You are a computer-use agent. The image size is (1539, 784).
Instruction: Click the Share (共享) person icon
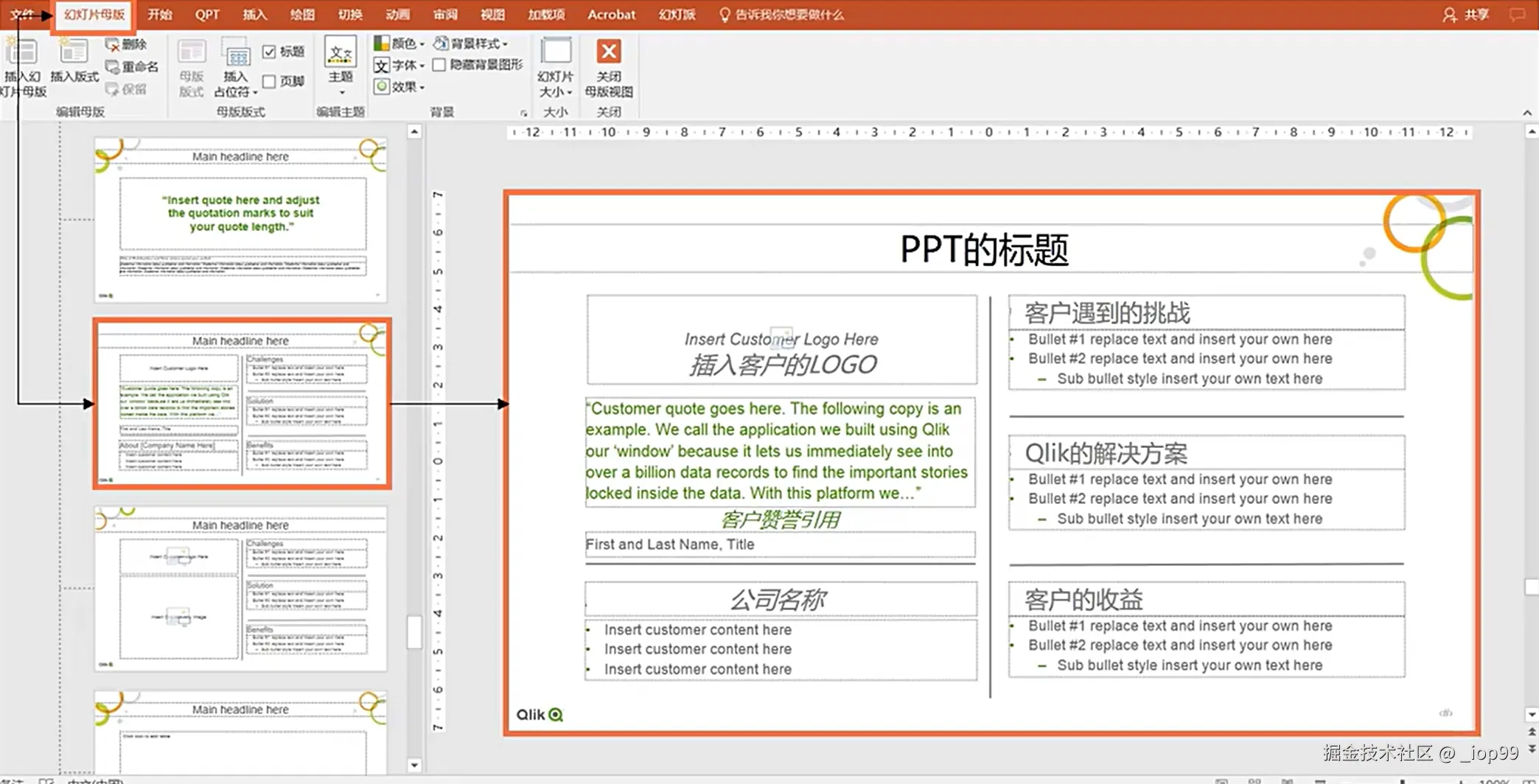(1449, 15)
